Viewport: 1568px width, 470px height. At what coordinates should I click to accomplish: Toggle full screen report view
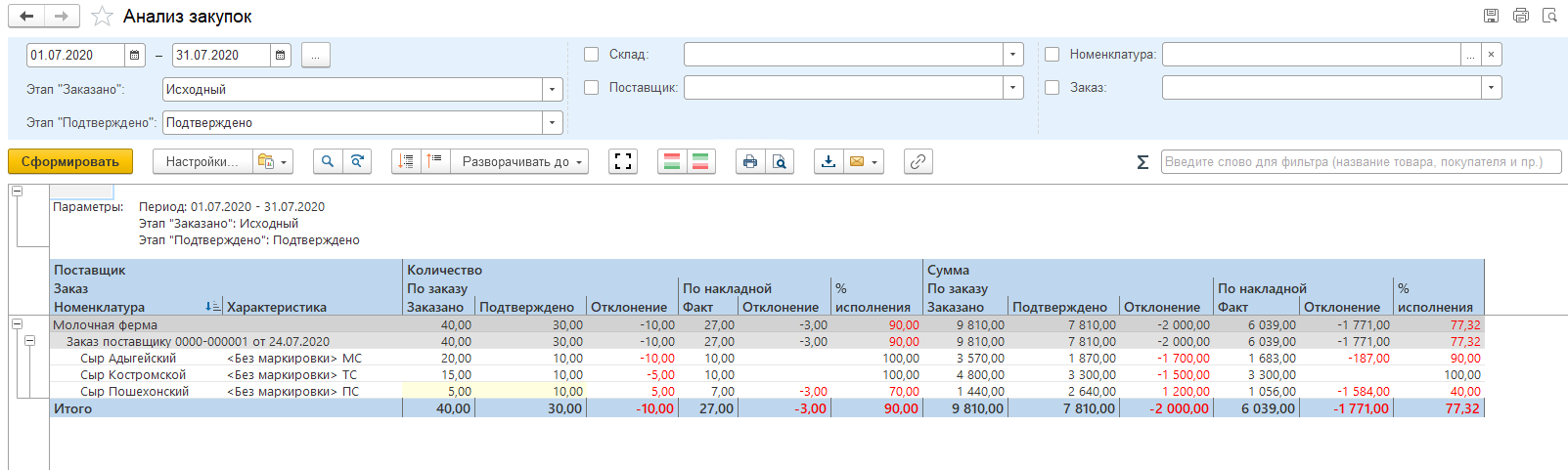pos(623,162)
